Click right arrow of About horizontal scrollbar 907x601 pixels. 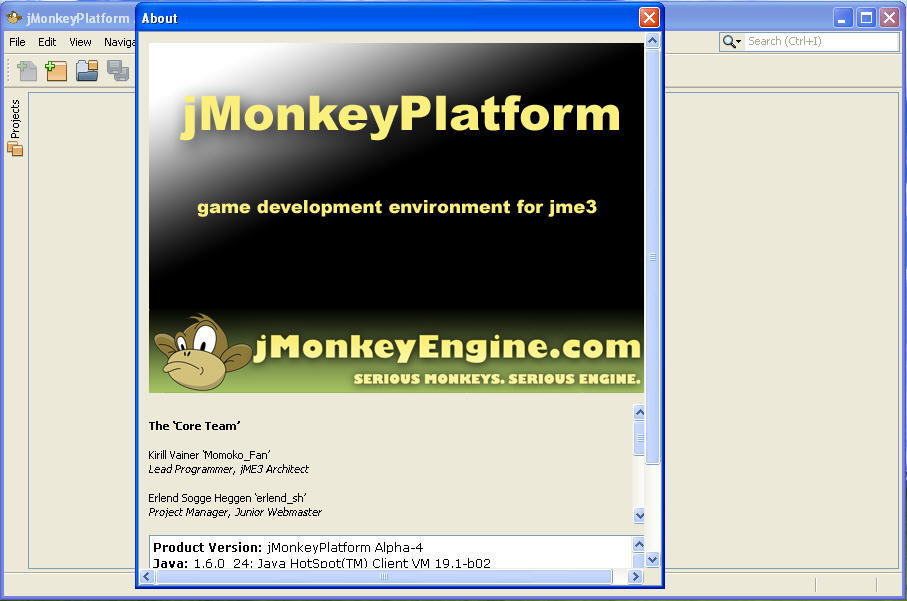pyautogui.click(x=635, y=576)
